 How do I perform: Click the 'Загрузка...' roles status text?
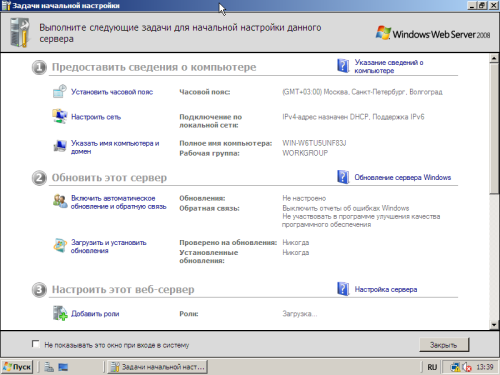click(300, 314)
